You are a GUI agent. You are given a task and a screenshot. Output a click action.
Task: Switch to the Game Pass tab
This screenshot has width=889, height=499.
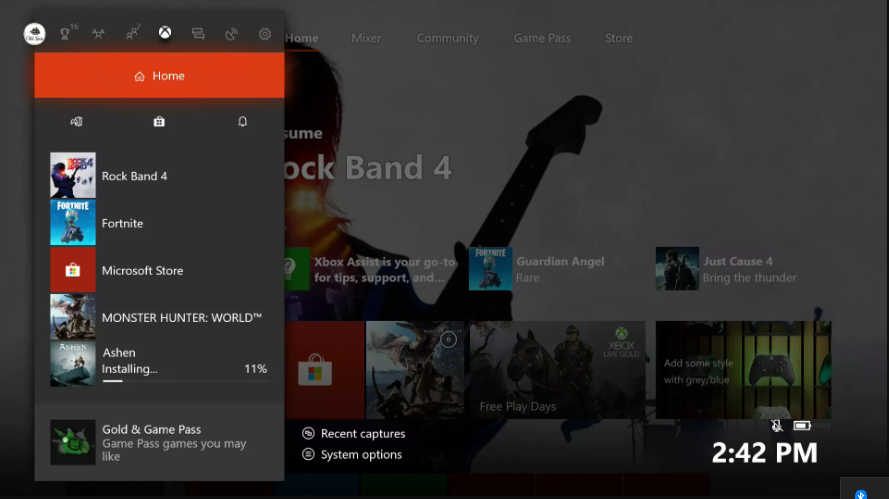pos(543,38)
